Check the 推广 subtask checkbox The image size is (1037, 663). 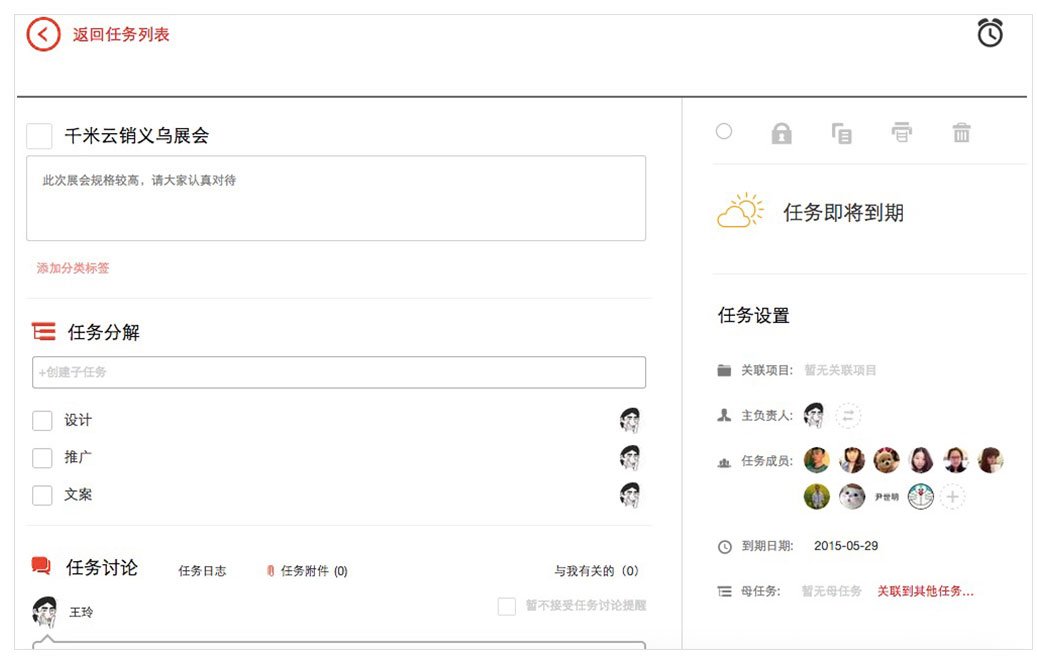pyautogui.click(x=41, y=457)
